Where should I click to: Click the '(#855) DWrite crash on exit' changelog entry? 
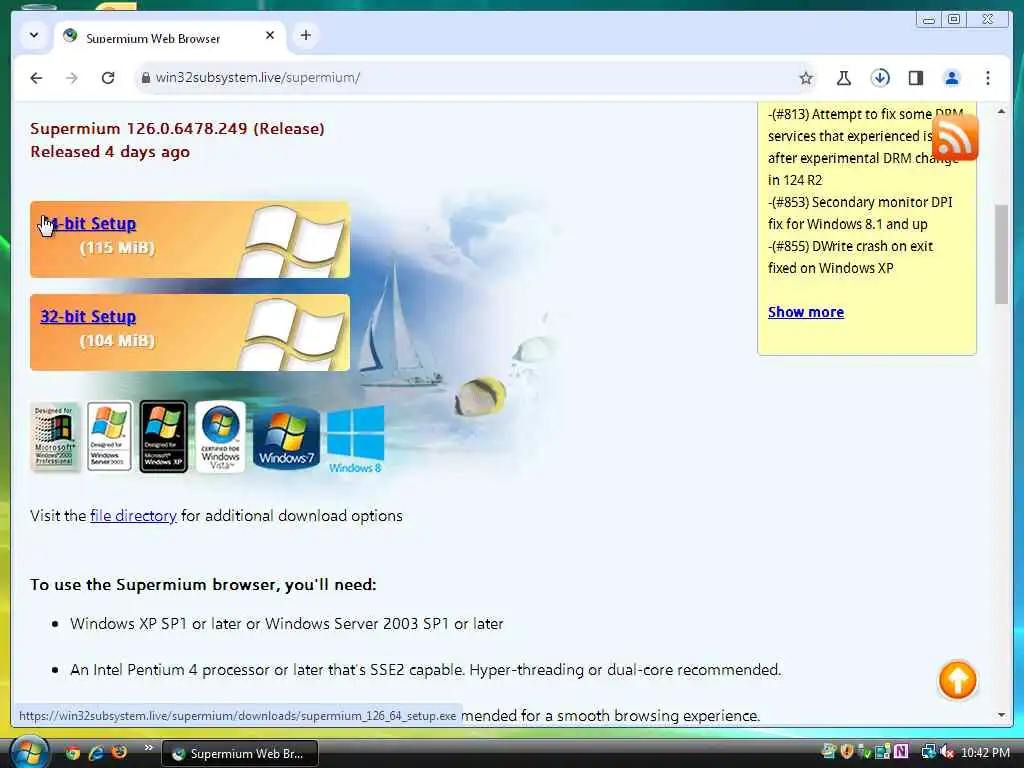tap(850, 257)
